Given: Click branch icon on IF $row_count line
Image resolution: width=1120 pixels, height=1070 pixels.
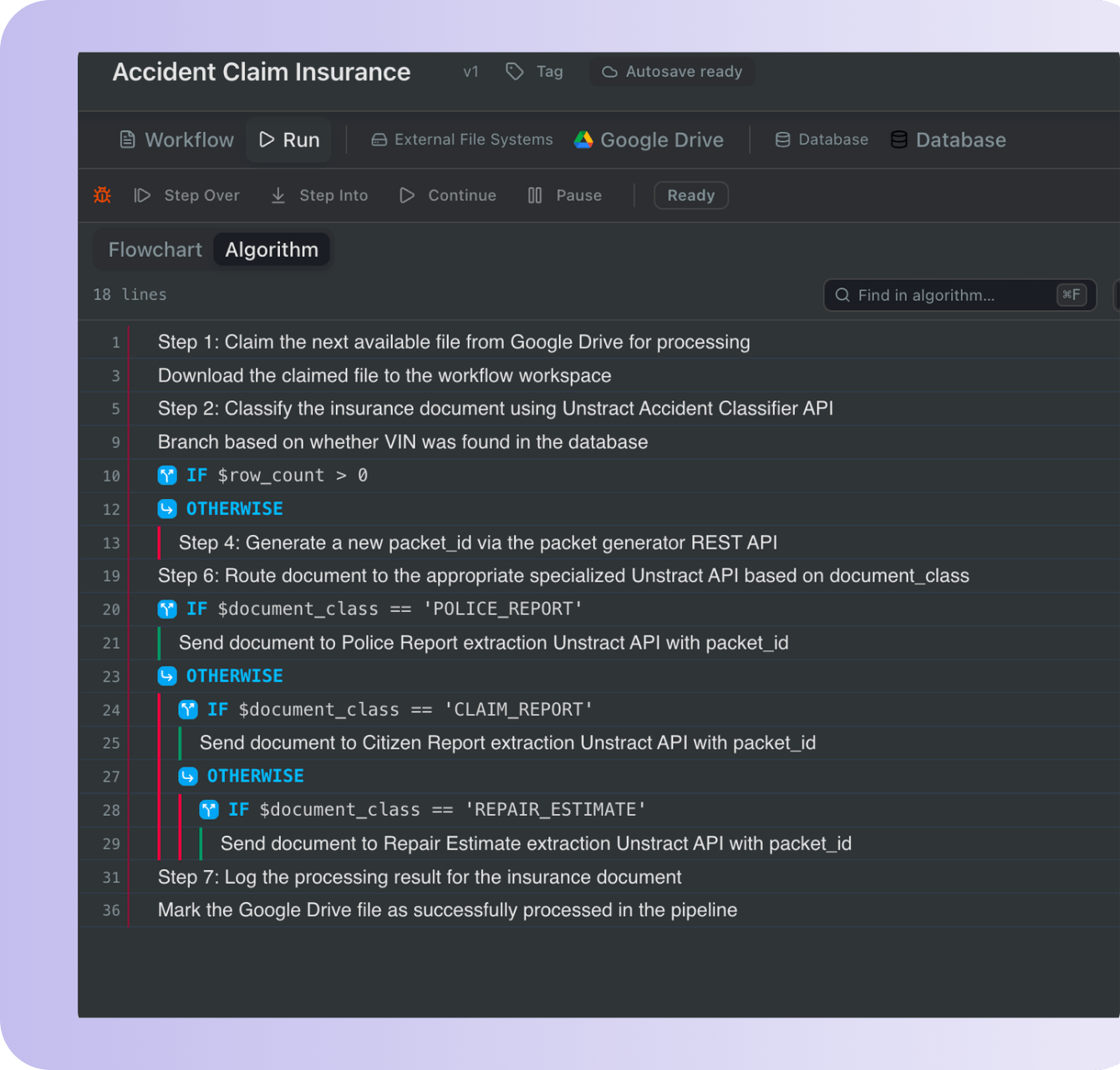Looking at the screenshot, I should click(167, 476).
